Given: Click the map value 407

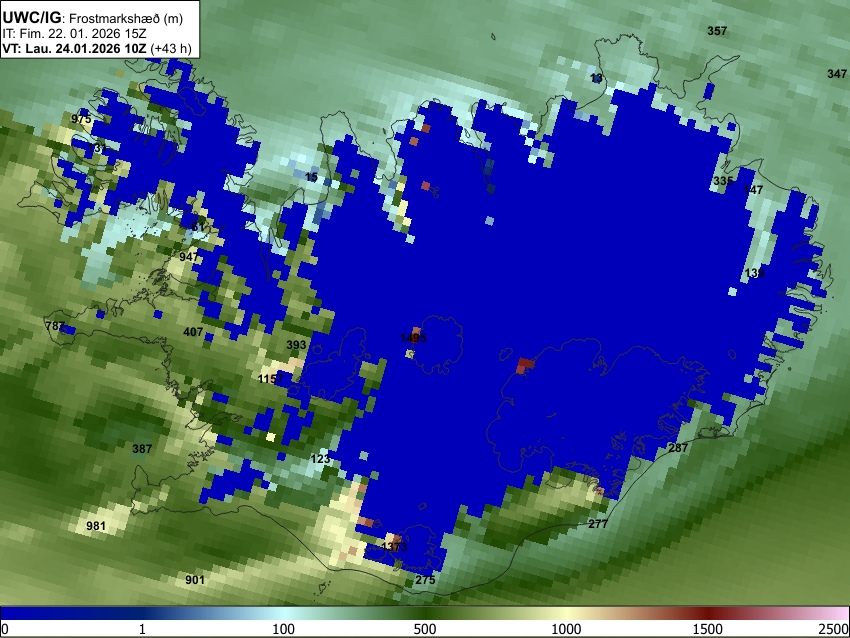Looking at the screenshot, I should pyautogui.click(x=193, y=332).
